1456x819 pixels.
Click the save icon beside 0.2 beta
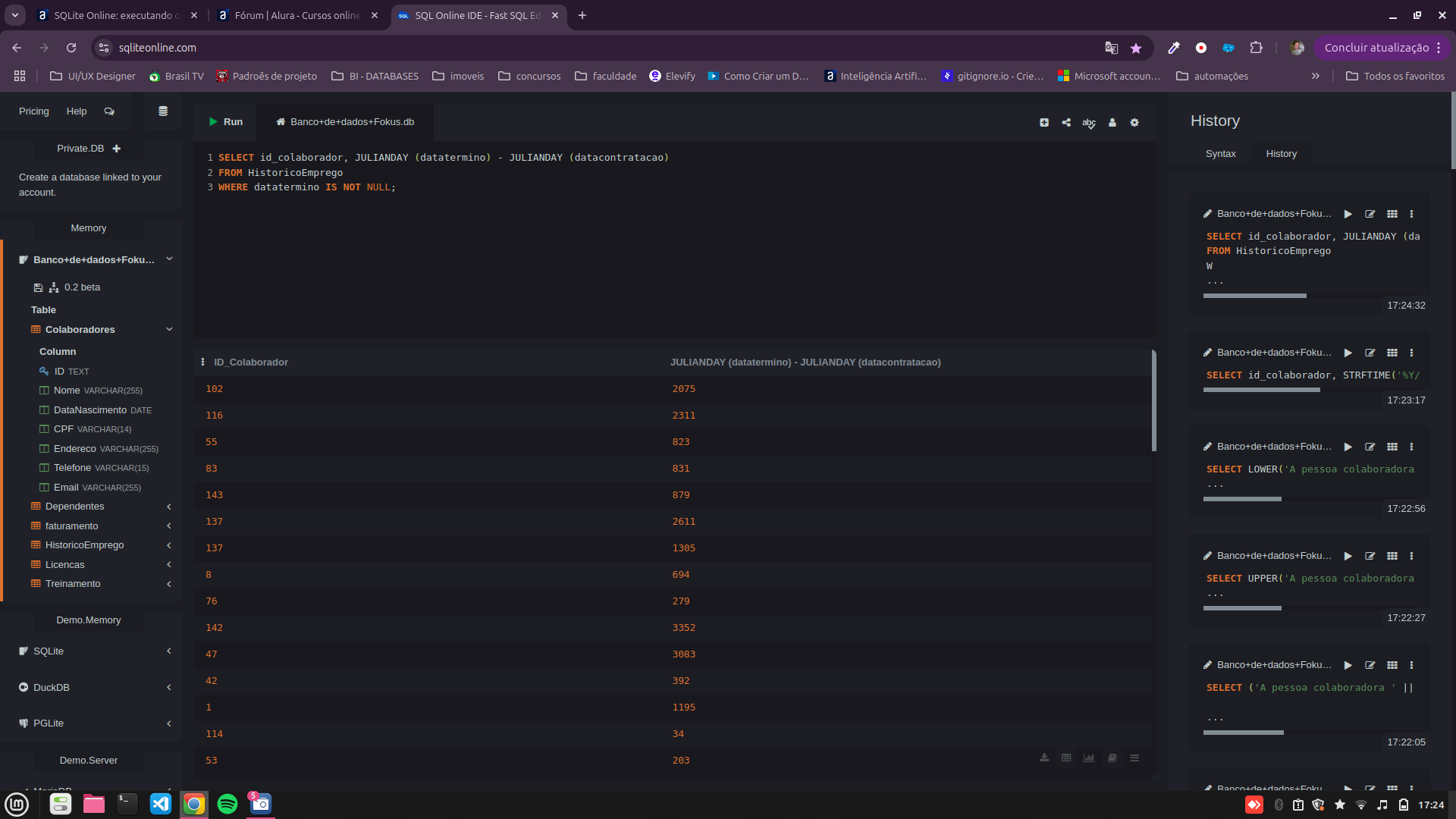click(x=38, y=287)
